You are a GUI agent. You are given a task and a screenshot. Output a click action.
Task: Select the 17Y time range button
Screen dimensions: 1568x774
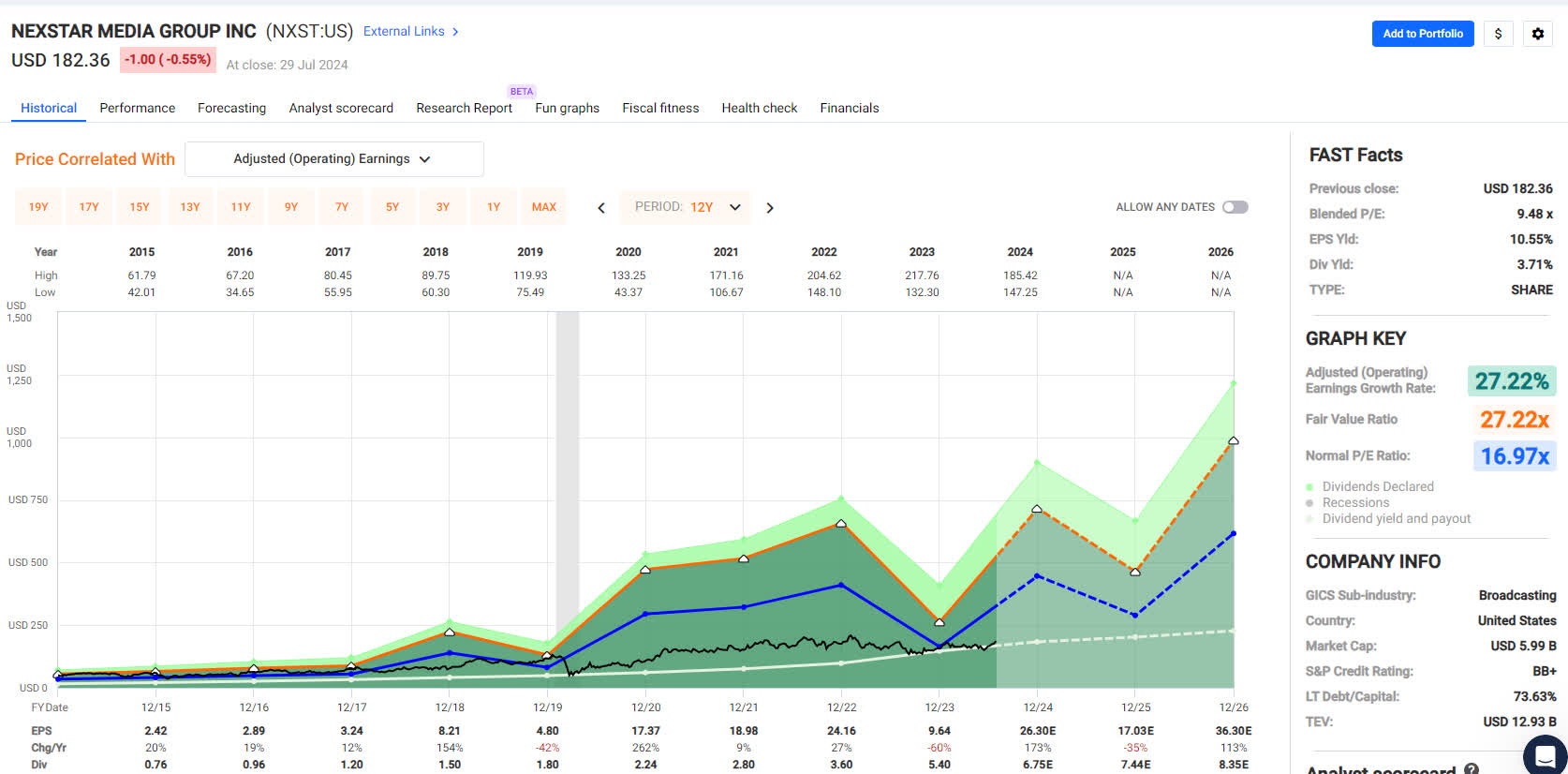pos(89,207)
